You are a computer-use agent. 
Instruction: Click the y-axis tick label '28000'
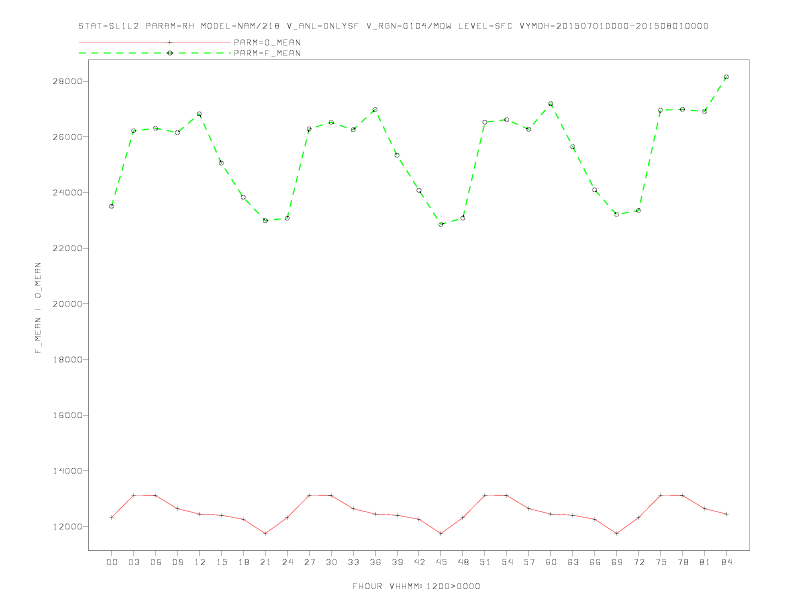coord(68,81)
